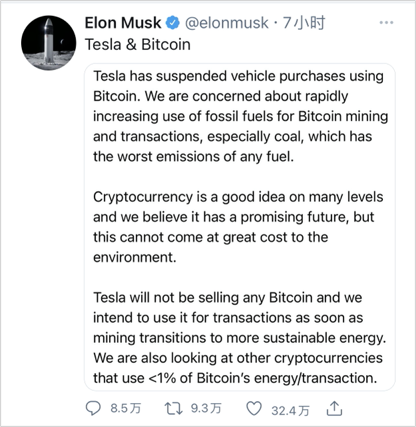Click the share upload icon

click(x=334, y=408)
